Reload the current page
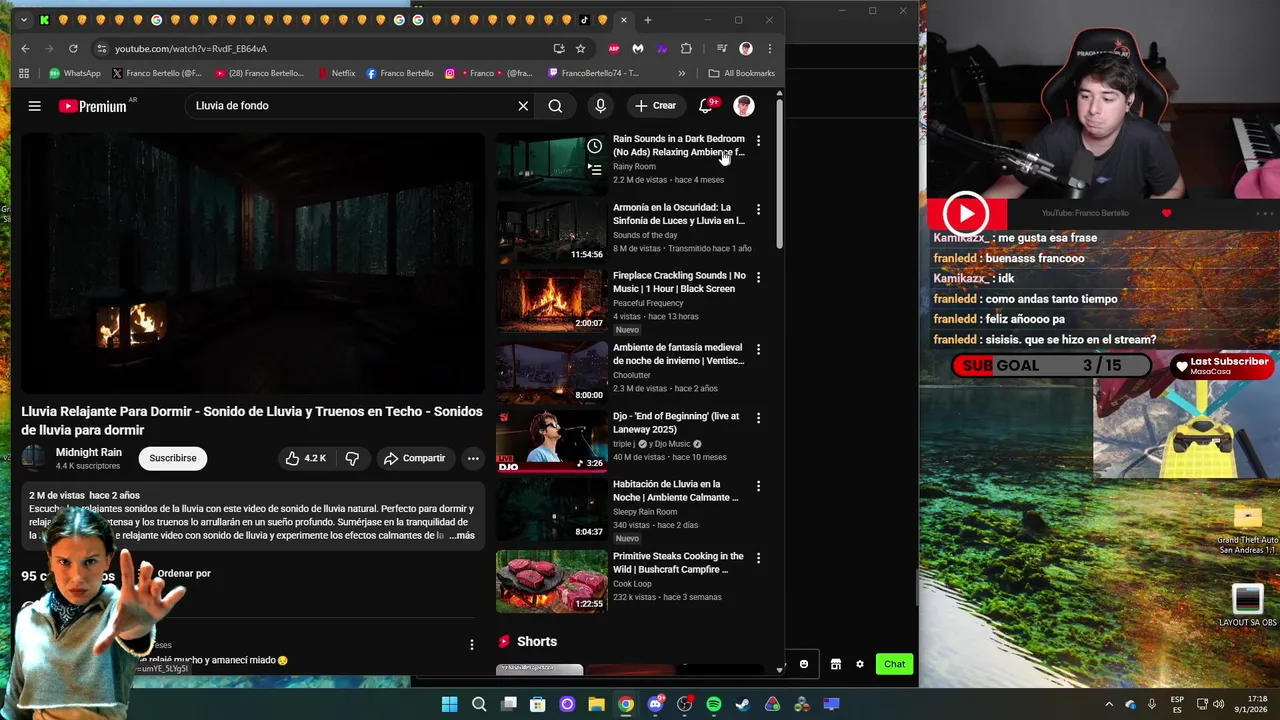The image size is (1280, 720). pyautogui.click(x=73, y=48)
